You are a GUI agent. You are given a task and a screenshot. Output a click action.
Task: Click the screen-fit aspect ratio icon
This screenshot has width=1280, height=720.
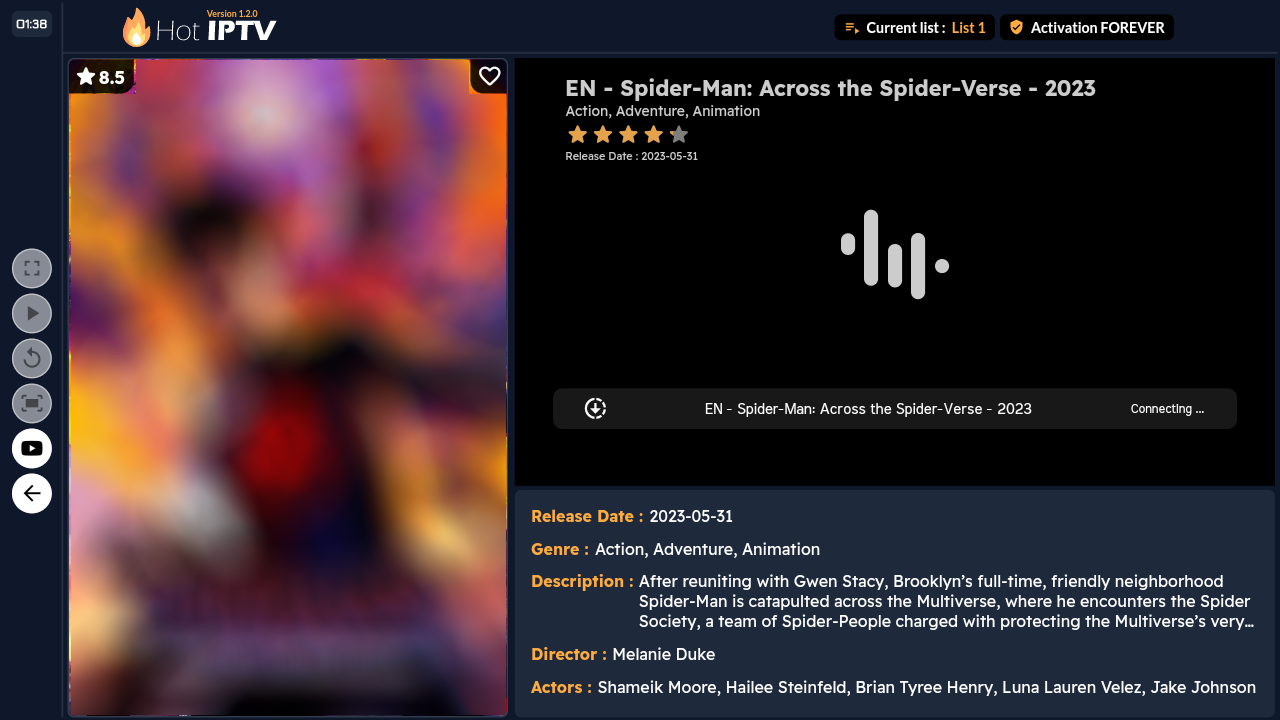point(32,403)
